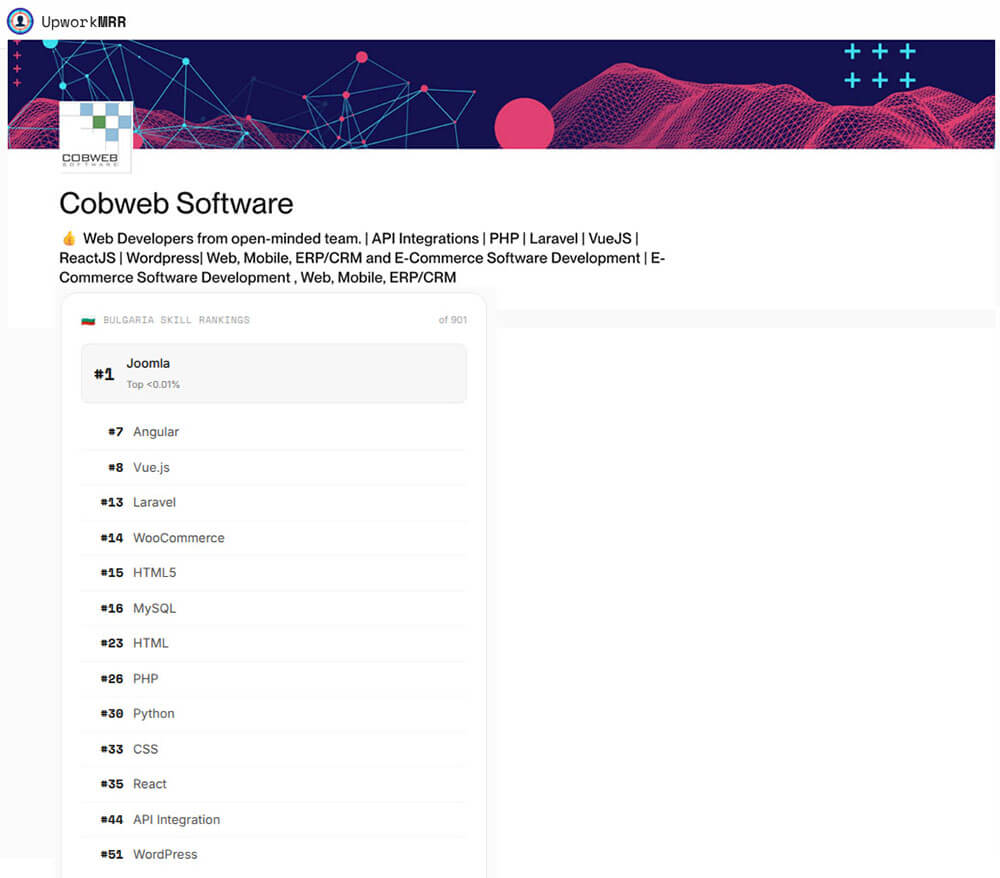This screenshot has height=878, width=1000.
Task: Select the Laravel skill row
Action: point(274,502)
